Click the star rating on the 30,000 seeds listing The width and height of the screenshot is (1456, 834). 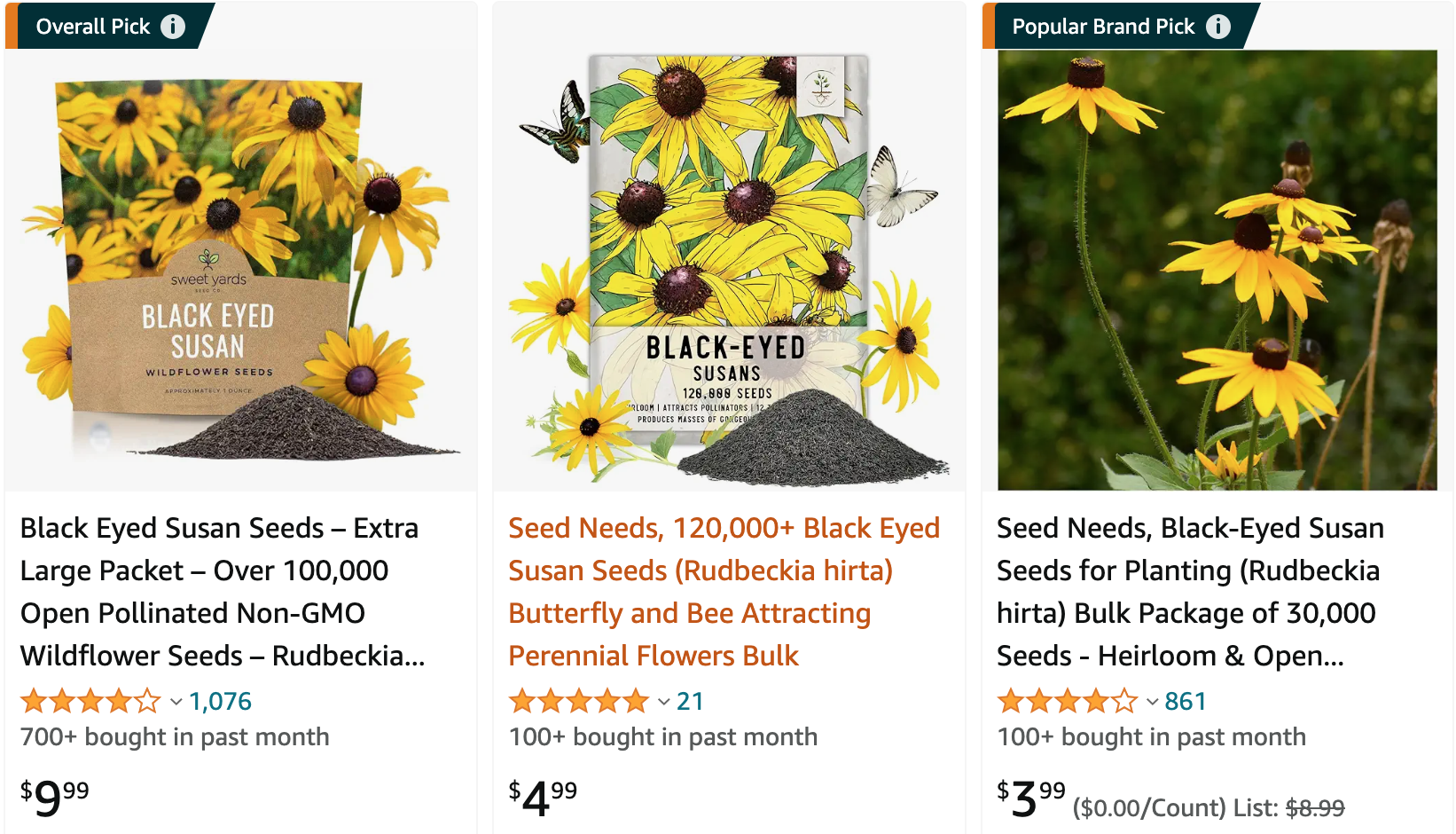[1065, 701]
